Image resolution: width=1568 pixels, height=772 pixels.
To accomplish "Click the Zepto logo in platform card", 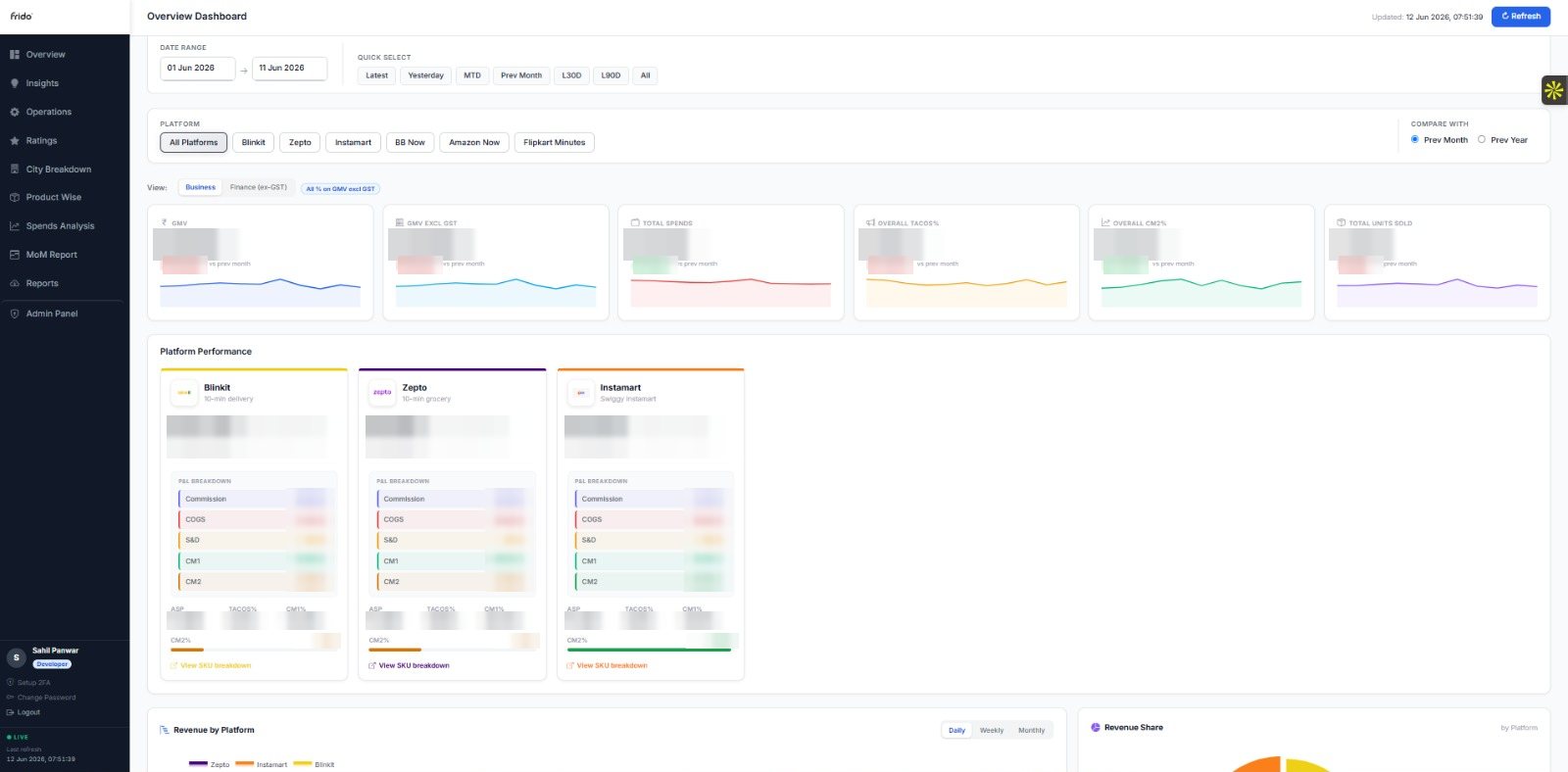I will coord(382,393).
